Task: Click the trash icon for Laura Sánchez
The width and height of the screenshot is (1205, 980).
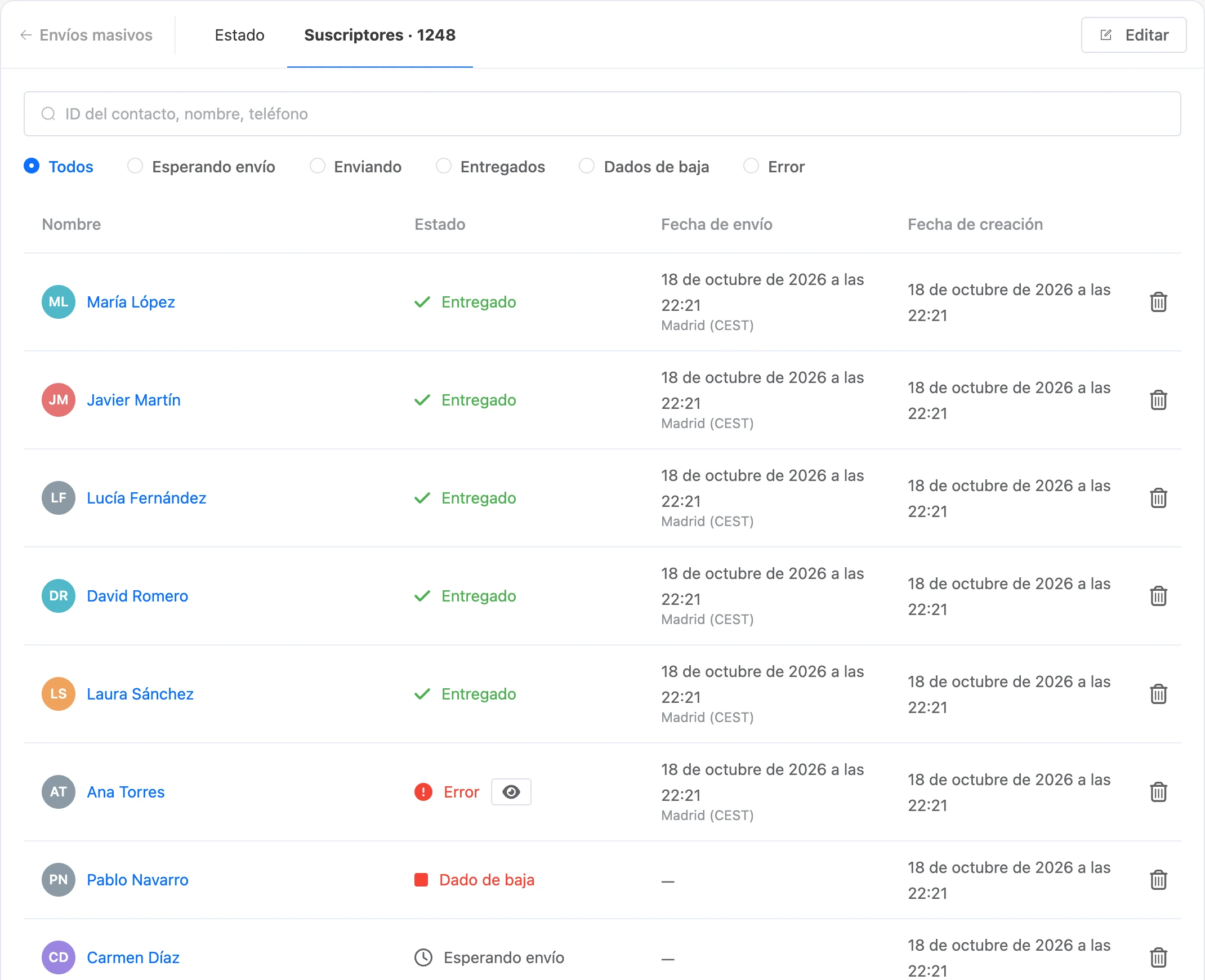Action: pyautogui.click(x=1158, y=694)
